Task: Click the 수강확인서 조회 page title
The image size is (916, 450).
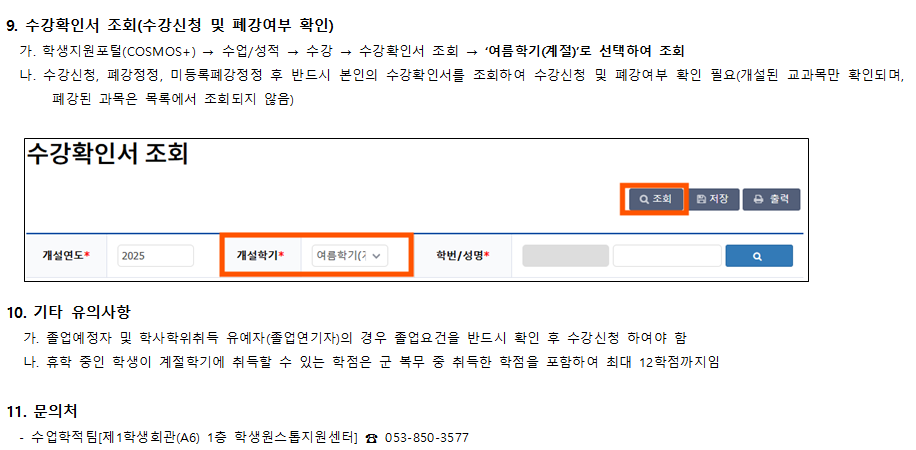Action: point(107,154)
